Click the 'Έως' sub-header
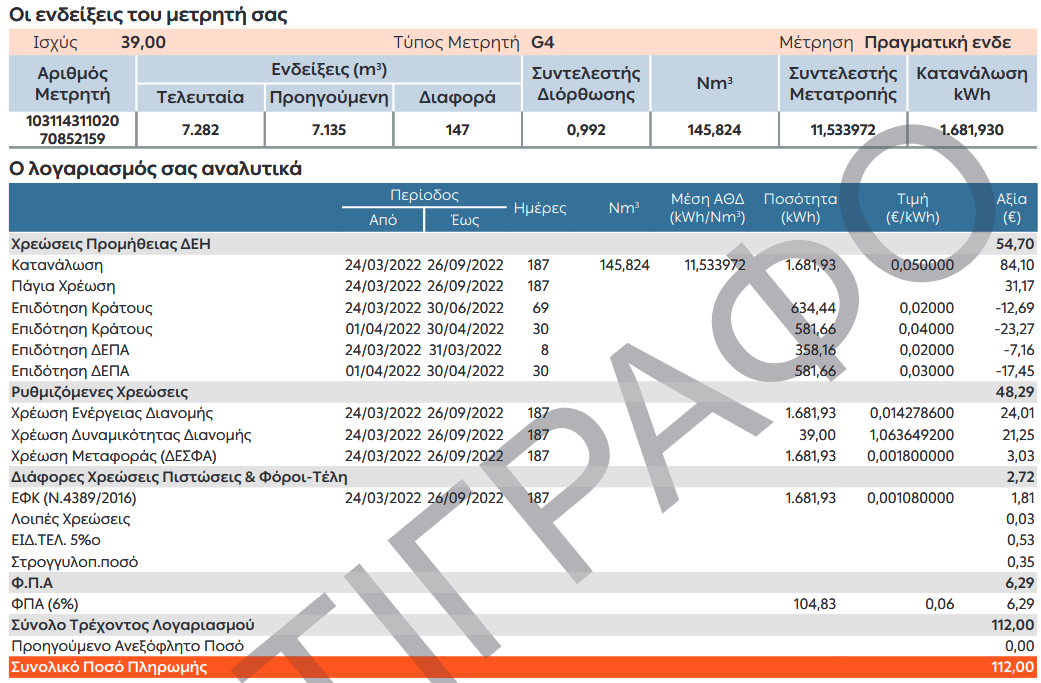Screen dimensions: 1041x683 click(465, 220)
